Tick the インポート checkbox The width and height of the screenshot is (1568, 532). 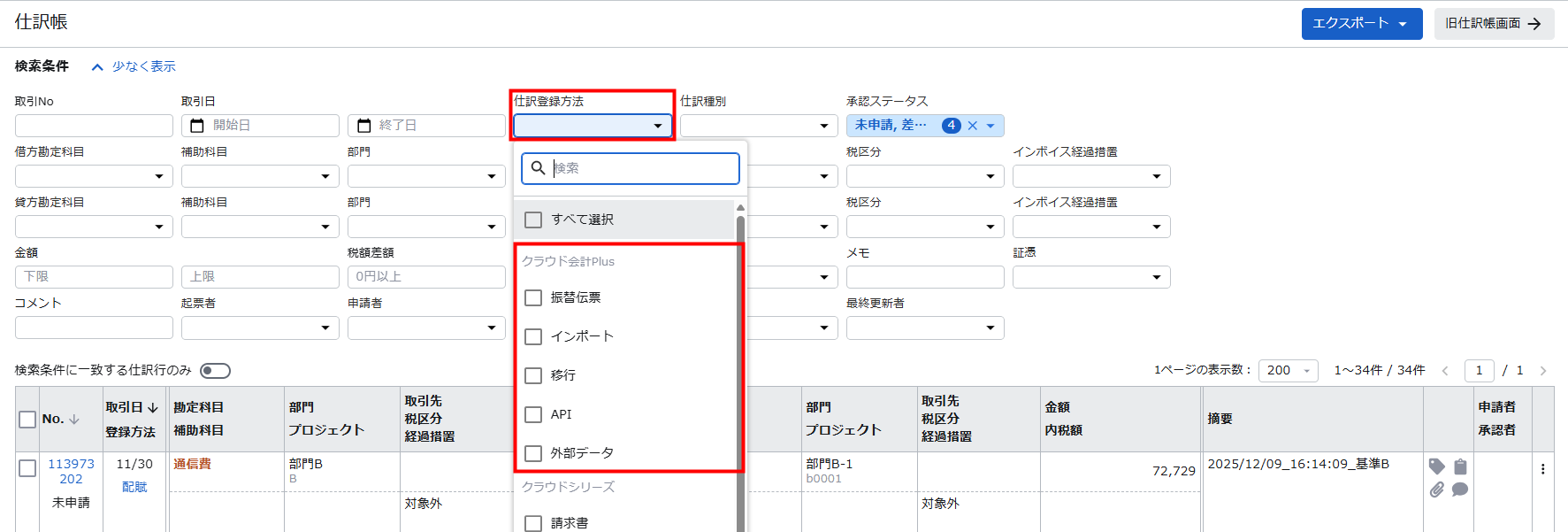pyautogui.click(x=533, y=336)
